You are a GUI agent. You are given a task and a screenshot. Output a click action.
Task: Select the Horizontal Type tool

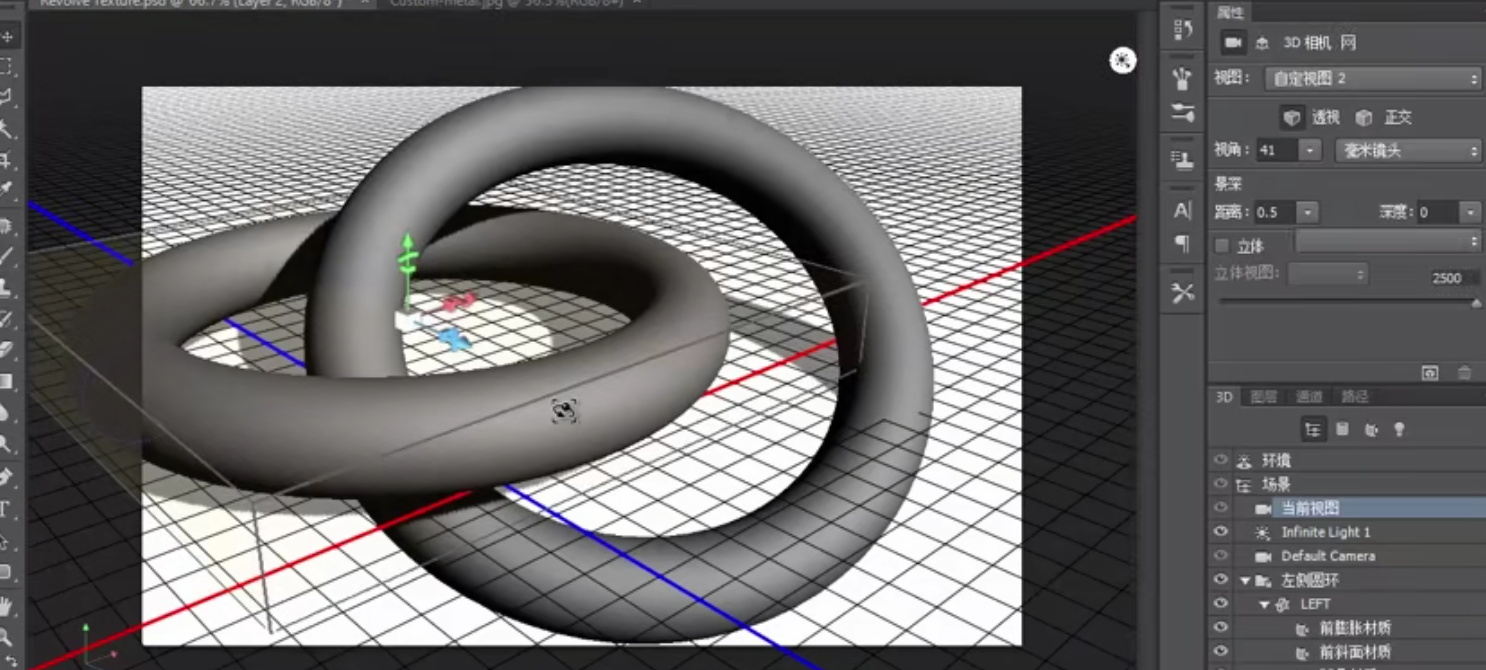pyautogui.click(x=6, y=509)
